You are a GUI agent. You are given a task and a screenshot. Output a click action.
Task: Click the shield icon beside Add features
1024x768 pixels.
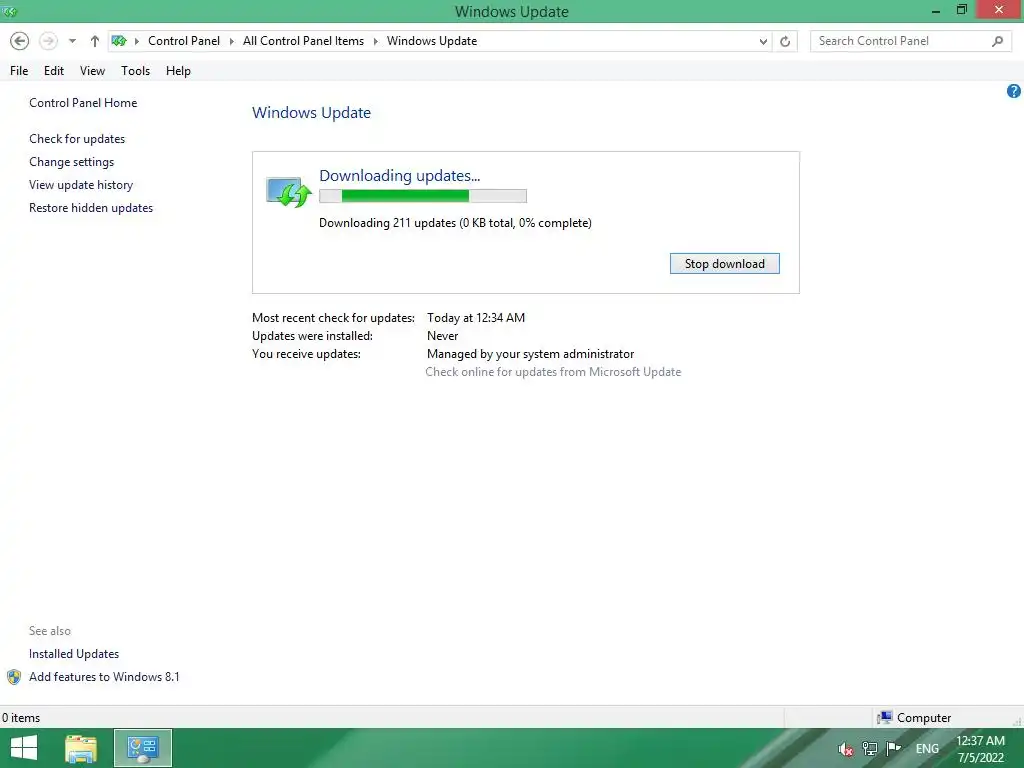click(14, 677)
